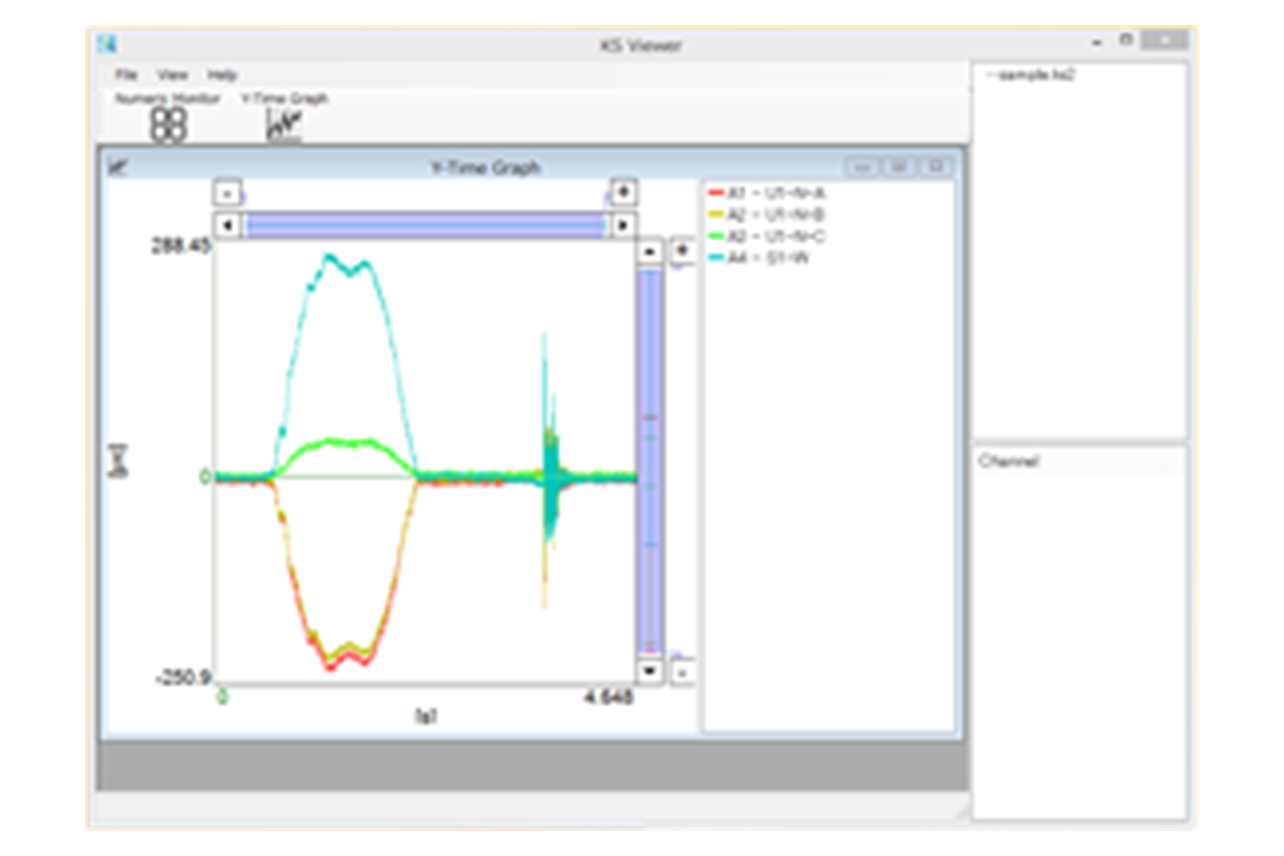Select the green U1-N-C legend entry
This screenshot has width=1284, height=856.
point(766,237)
